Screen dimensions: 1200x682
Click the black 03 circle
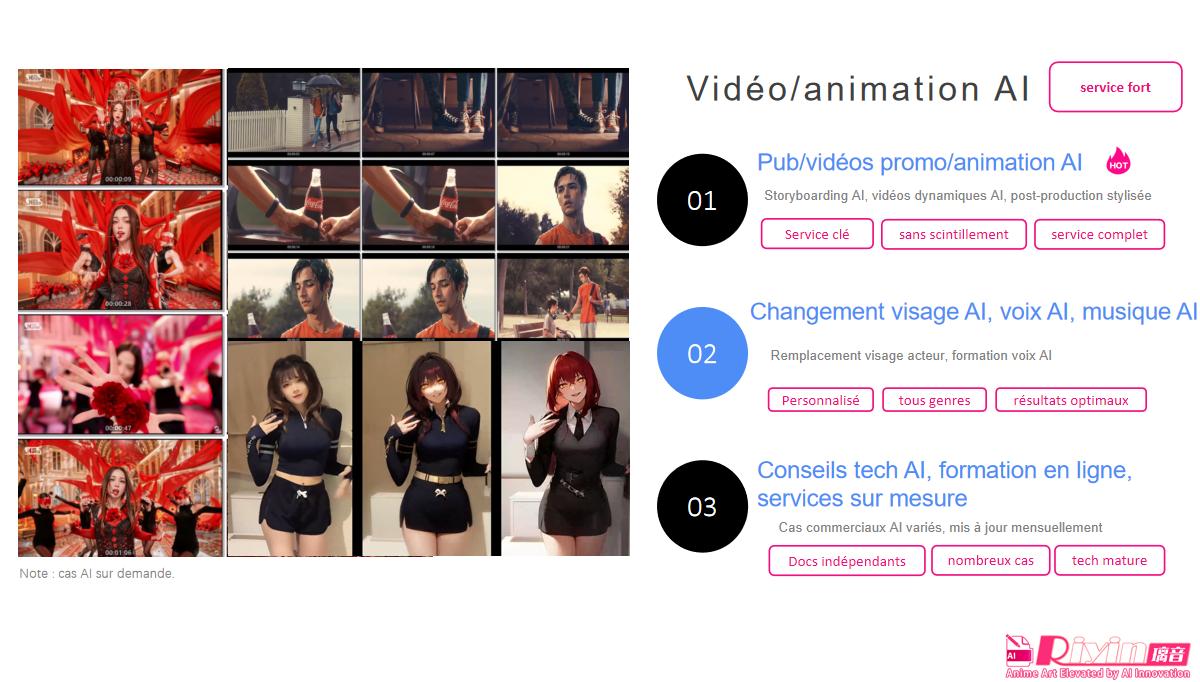click(x=702, y=506)
